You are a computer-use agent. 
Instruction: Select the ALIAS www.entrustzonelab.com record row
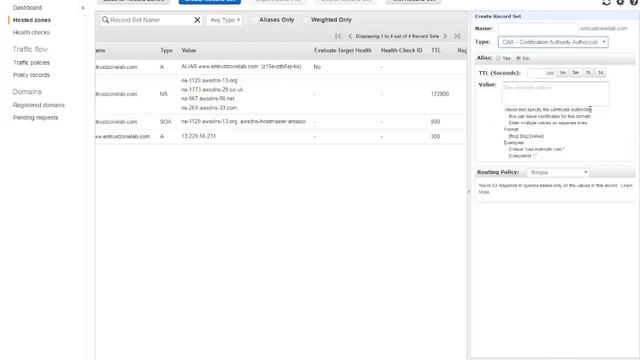pyautogui.click(x=281, y=67)
